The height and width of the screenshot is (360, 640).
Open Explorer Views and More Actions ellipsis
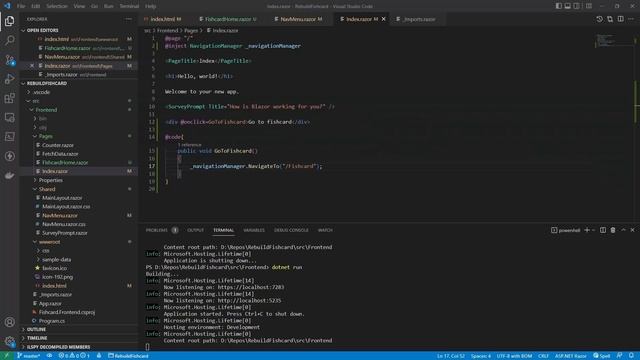click(129, 19)
